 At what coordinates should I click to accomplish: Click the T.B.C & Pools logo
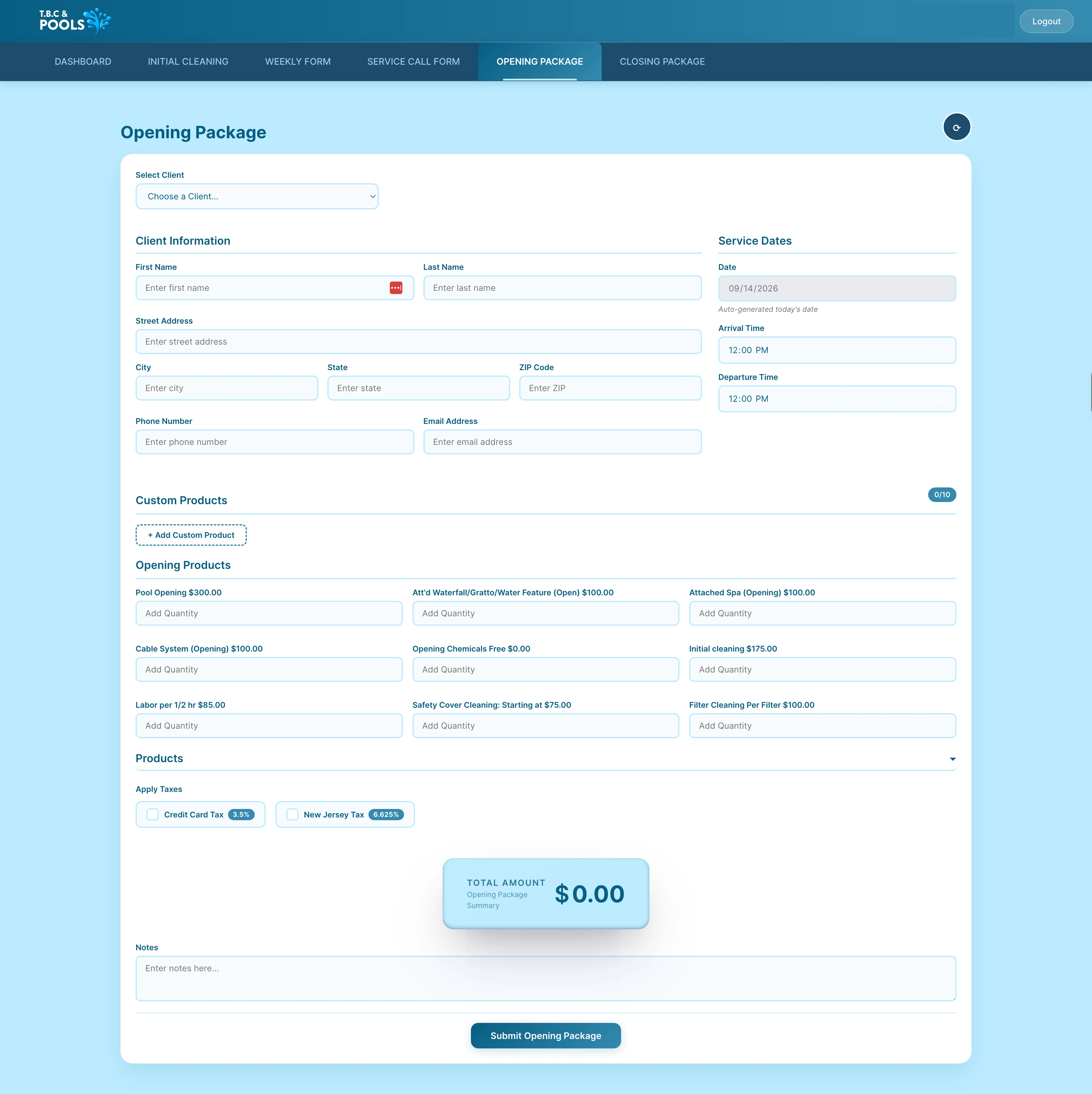[75, 21]
